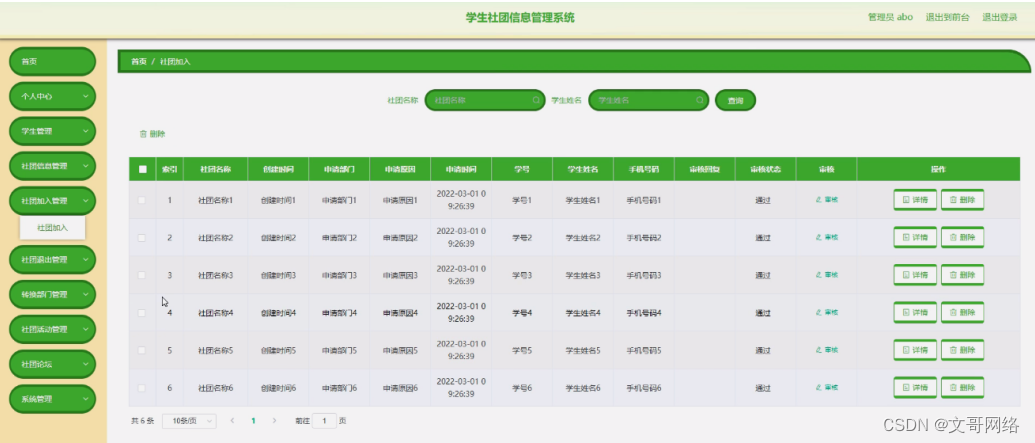Check the checkbox for 社团名称6 row
The height and width of the screenshot is (443, 1035).
pyautogui.click(x=142, y=388)
